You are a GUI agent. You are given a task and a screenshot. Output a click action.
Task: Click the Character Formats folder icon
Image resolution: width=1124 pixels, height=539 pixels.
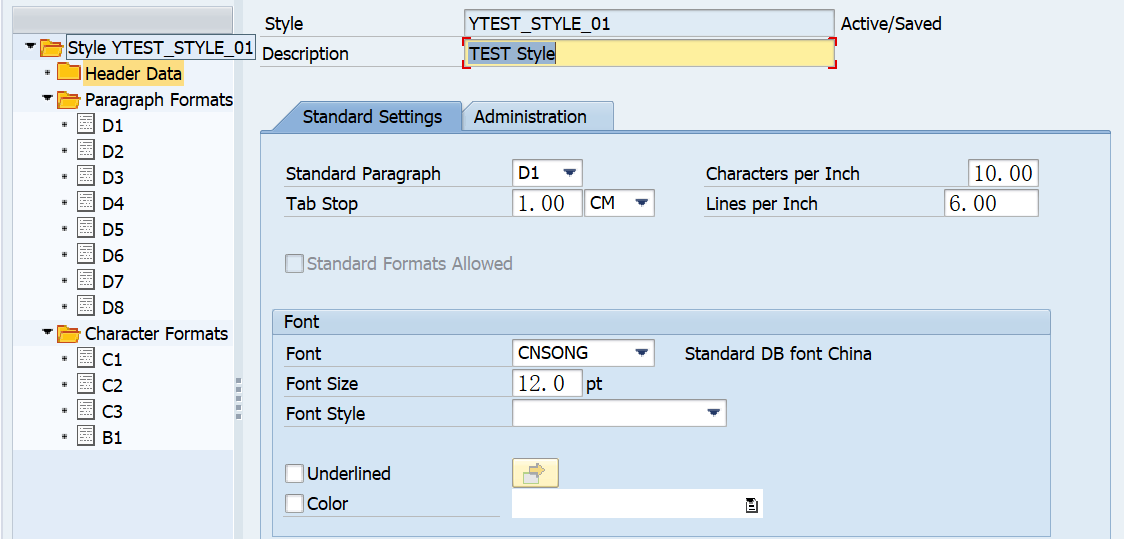[69, 334]
